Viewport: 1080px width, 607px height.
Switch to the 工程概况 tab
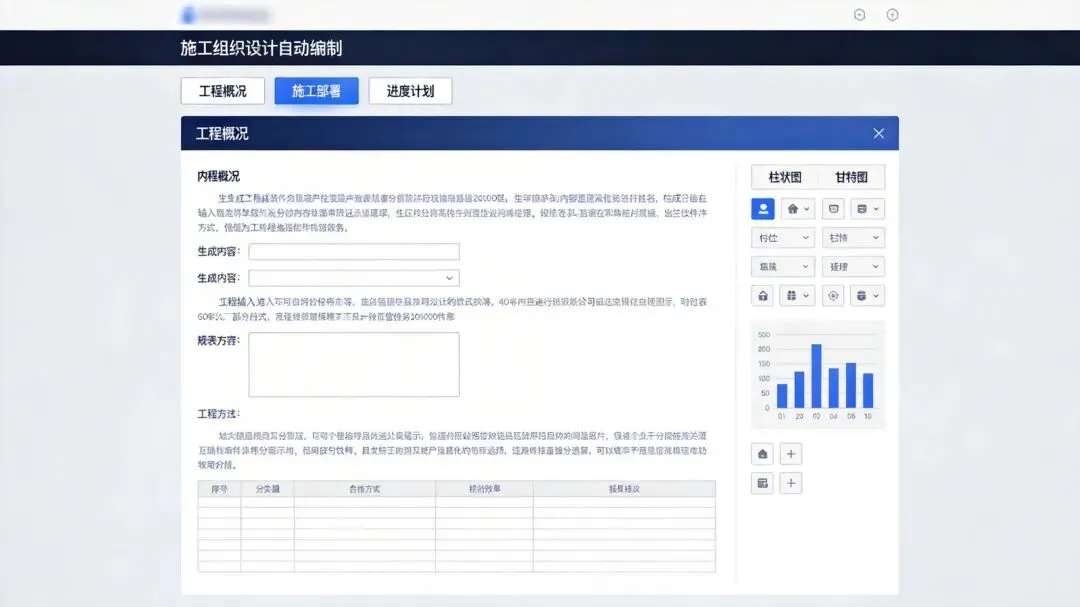pos(222,91)
